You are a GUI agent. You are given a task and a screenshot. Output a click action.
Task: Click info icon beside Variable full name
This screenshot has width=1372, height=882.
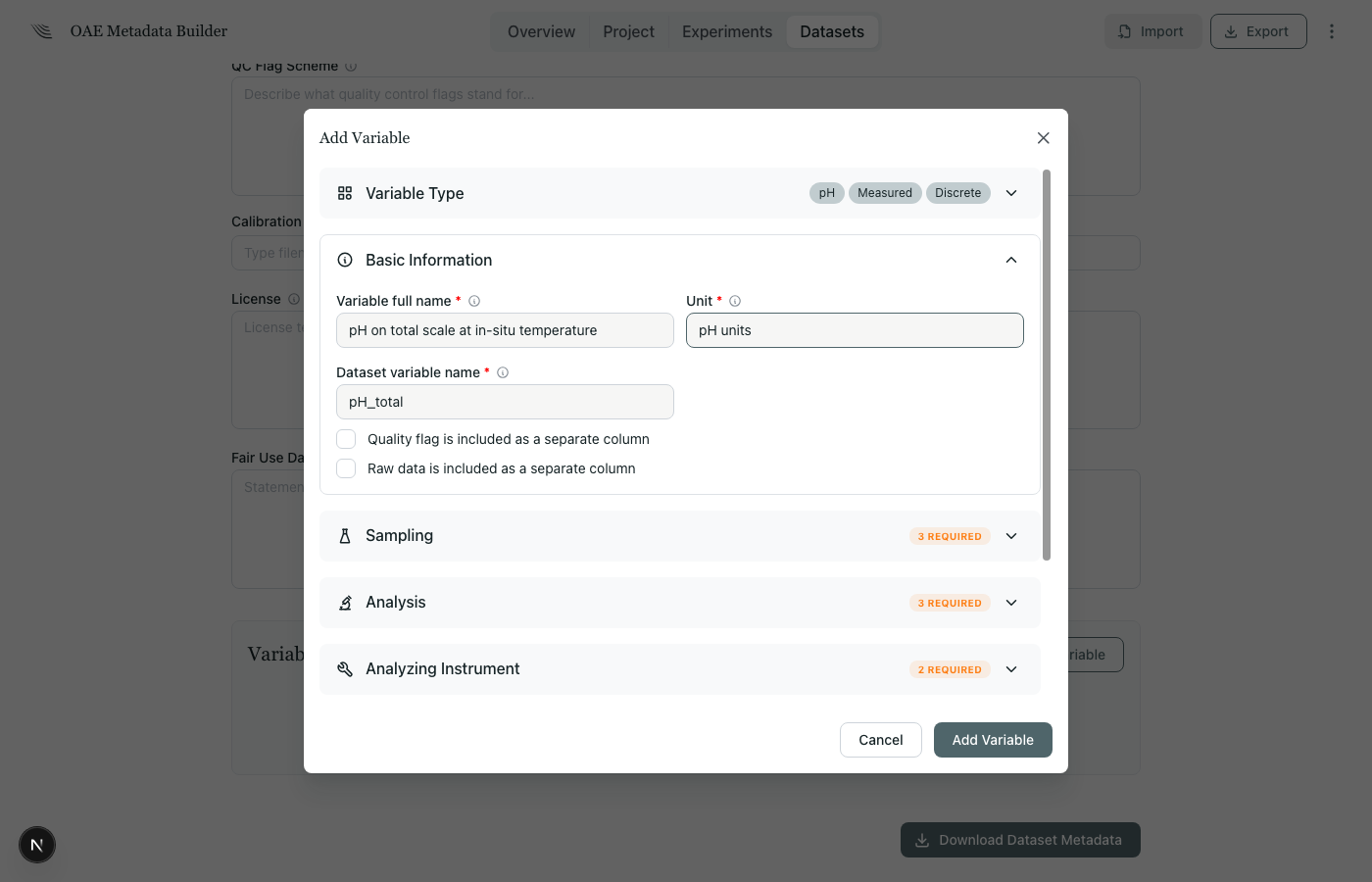(x=474, y=301)
